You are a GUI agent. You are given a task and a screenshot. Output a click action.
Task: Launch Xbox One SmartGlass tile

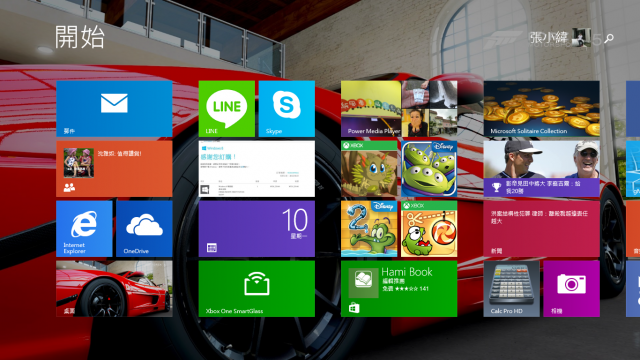[257, 289]
